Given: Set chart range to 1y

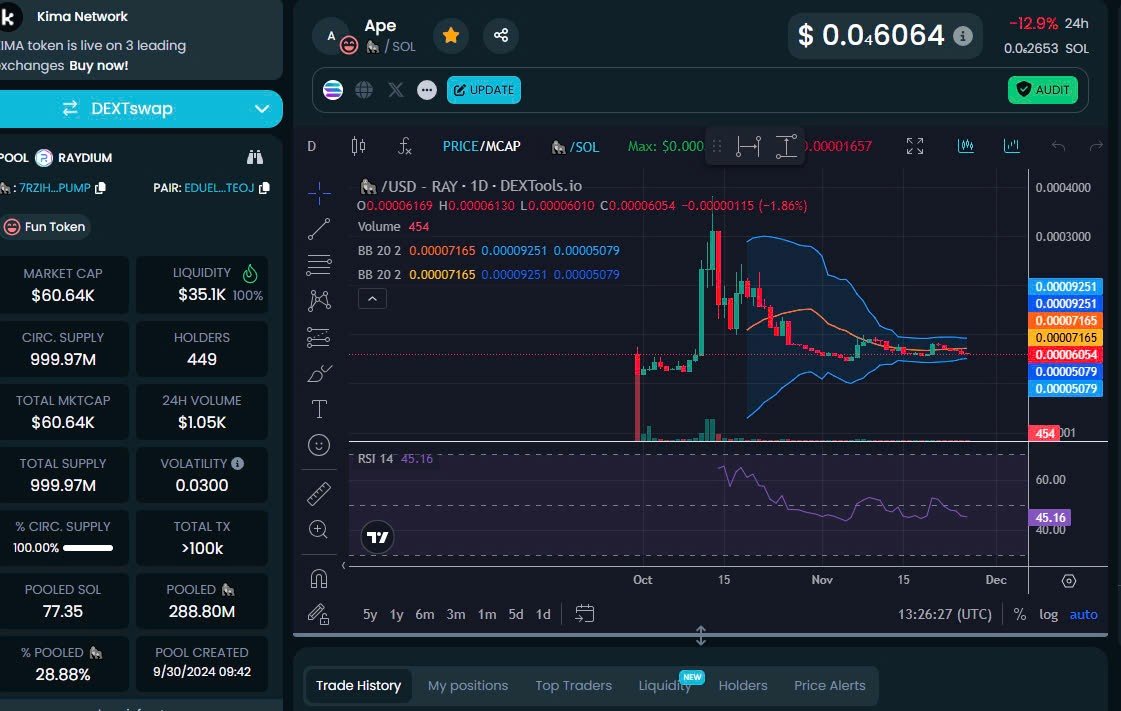Looking at the screenshot, I should (x=396, y=615).
